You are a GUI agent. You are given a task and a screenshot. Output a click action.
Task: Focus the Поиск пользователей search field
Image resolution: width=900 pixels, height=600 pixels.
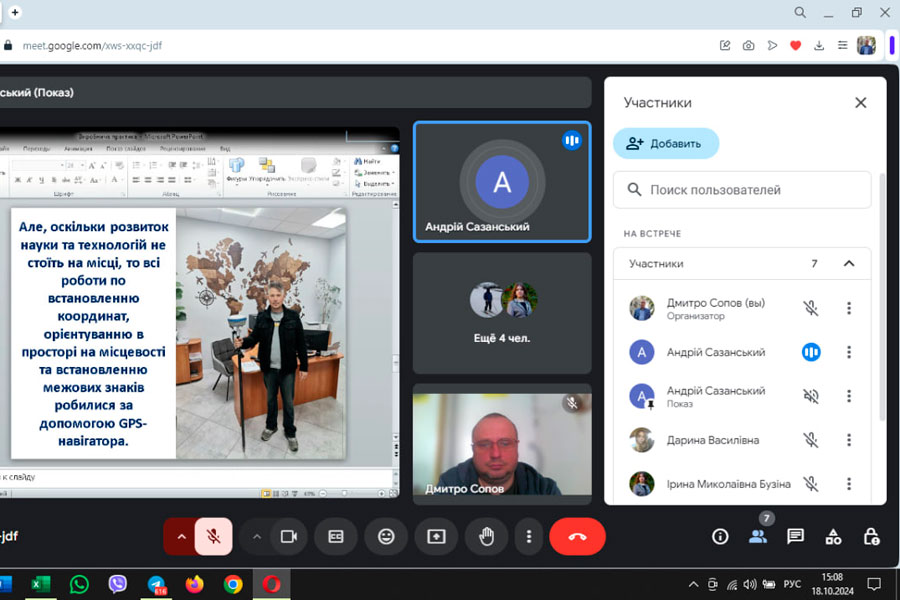pos(742,189)
